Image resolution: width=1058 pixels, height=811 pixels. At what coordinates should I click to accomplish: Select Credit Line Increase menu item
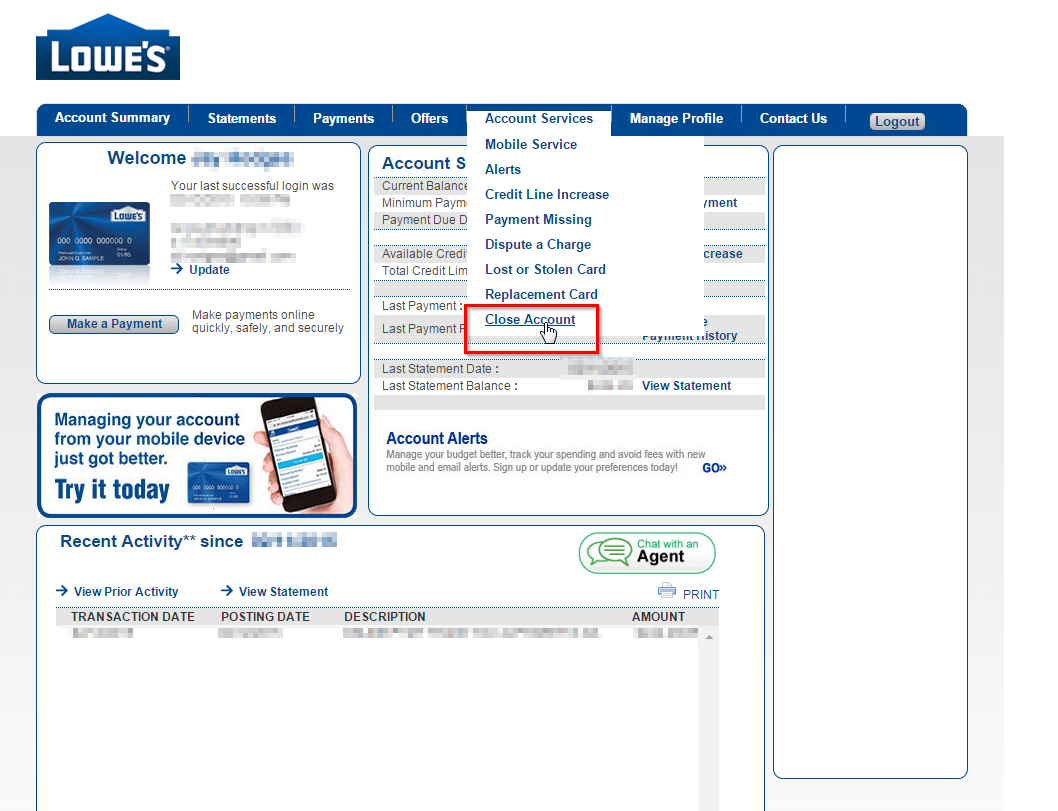coord(547,194)
